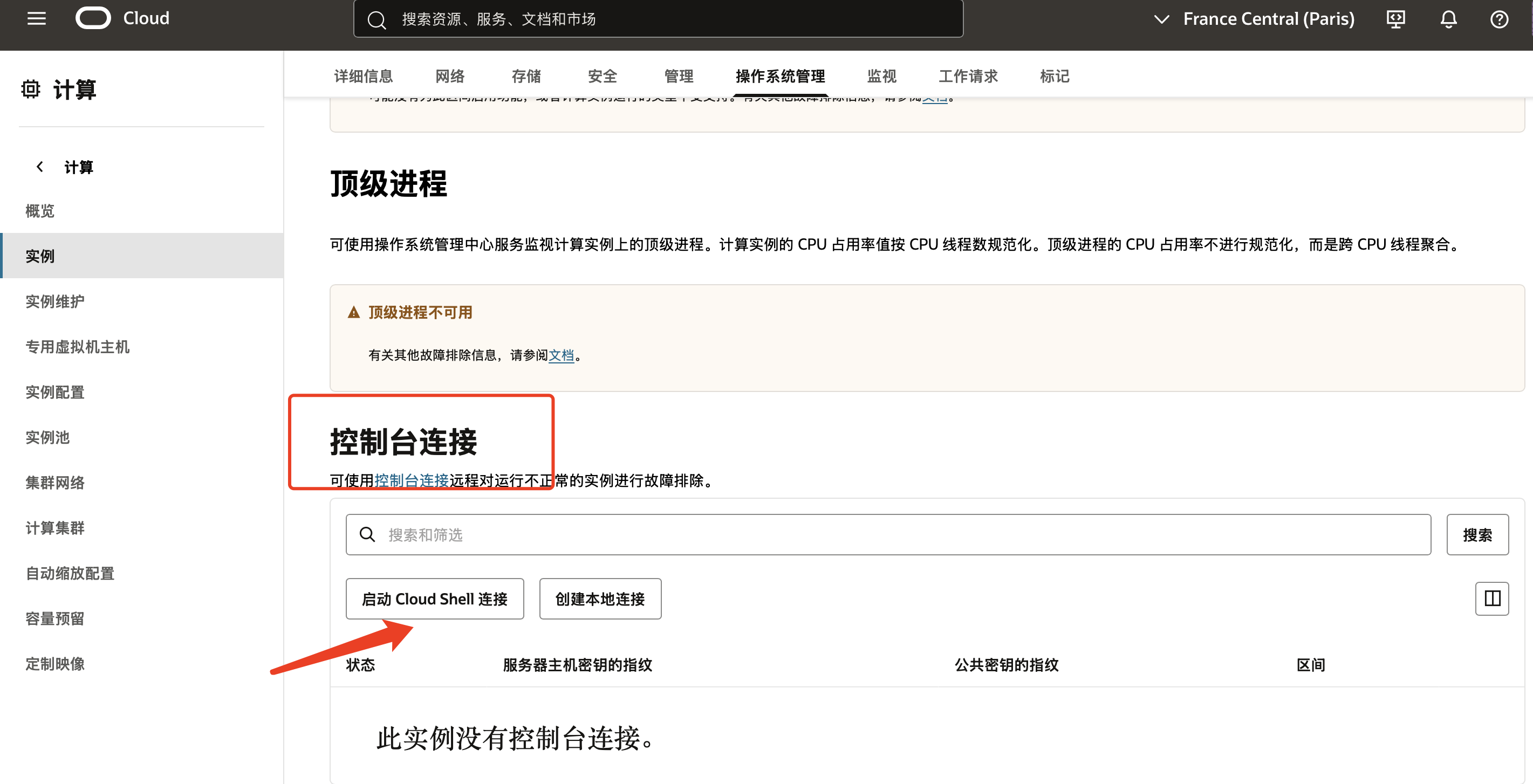The width and height of the screenshot is (1533, 784).
Task: Open the notifications bell
Action: [1448, 19]
